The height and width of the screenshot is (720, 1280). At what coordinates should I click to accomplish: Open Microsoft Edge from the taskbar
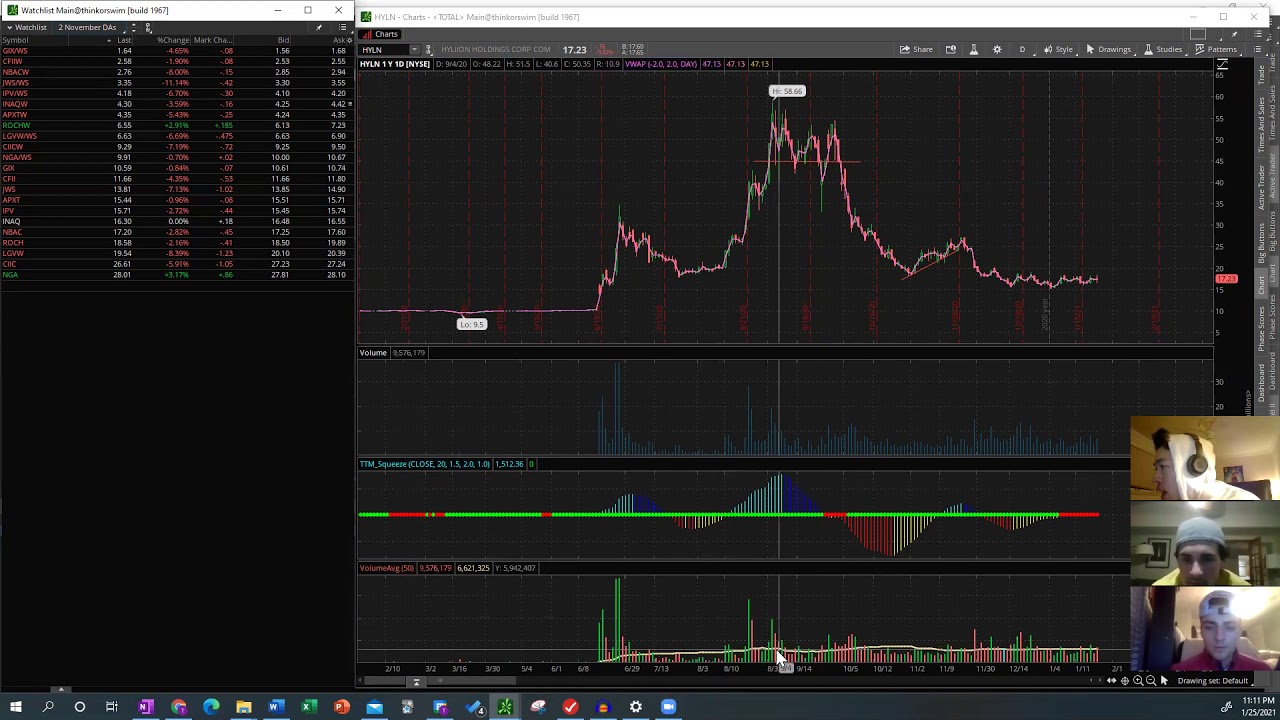coord(211,707)
